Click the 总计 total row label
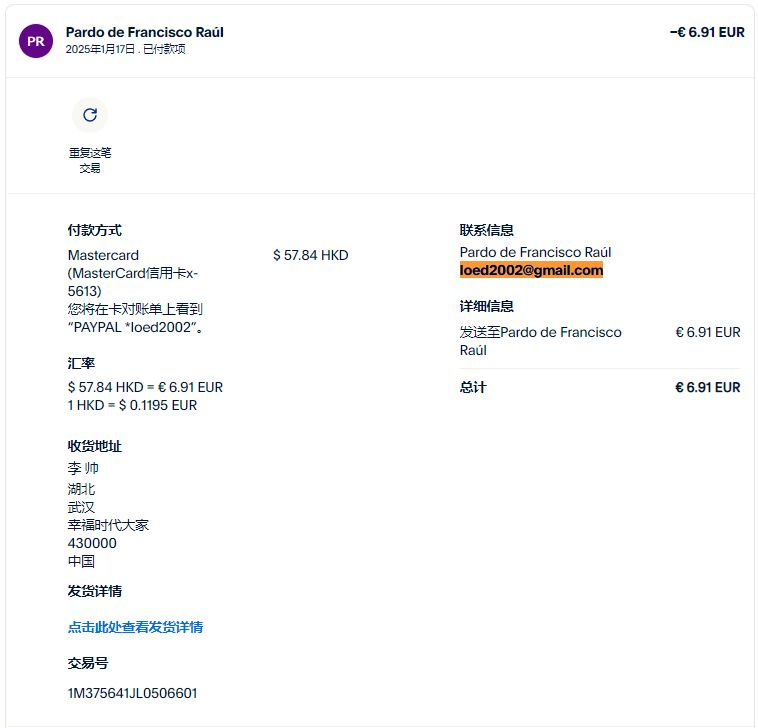 click(x=473, y=387)
